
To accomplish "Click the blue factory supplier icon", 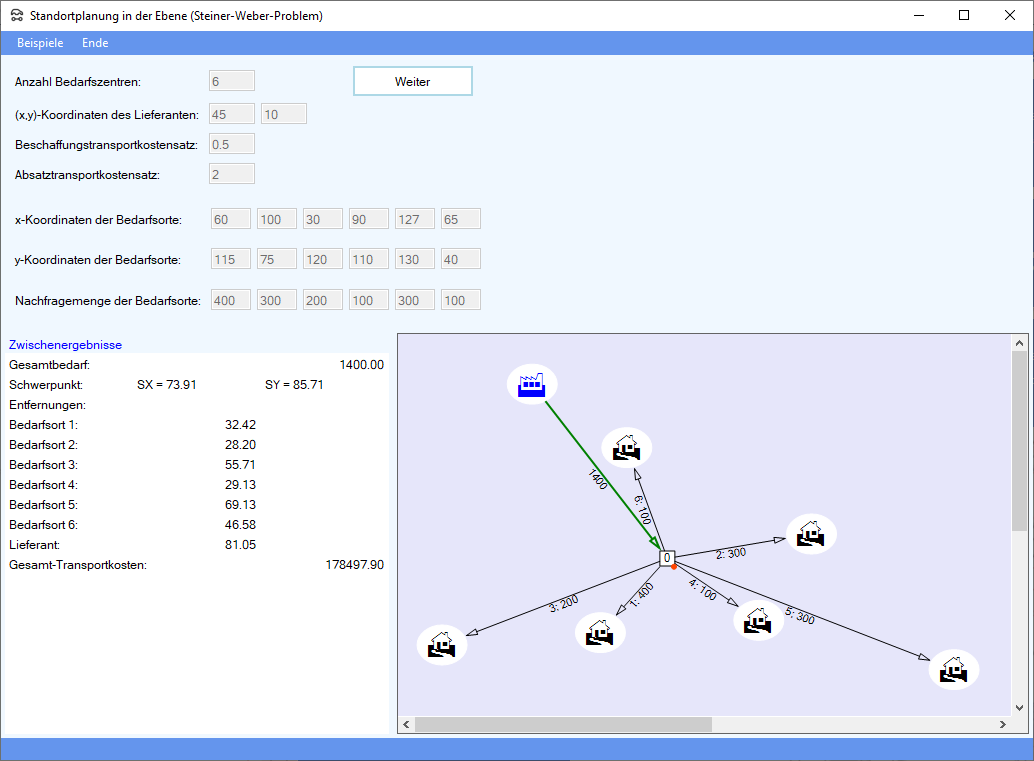I will (x=531, y=384).
